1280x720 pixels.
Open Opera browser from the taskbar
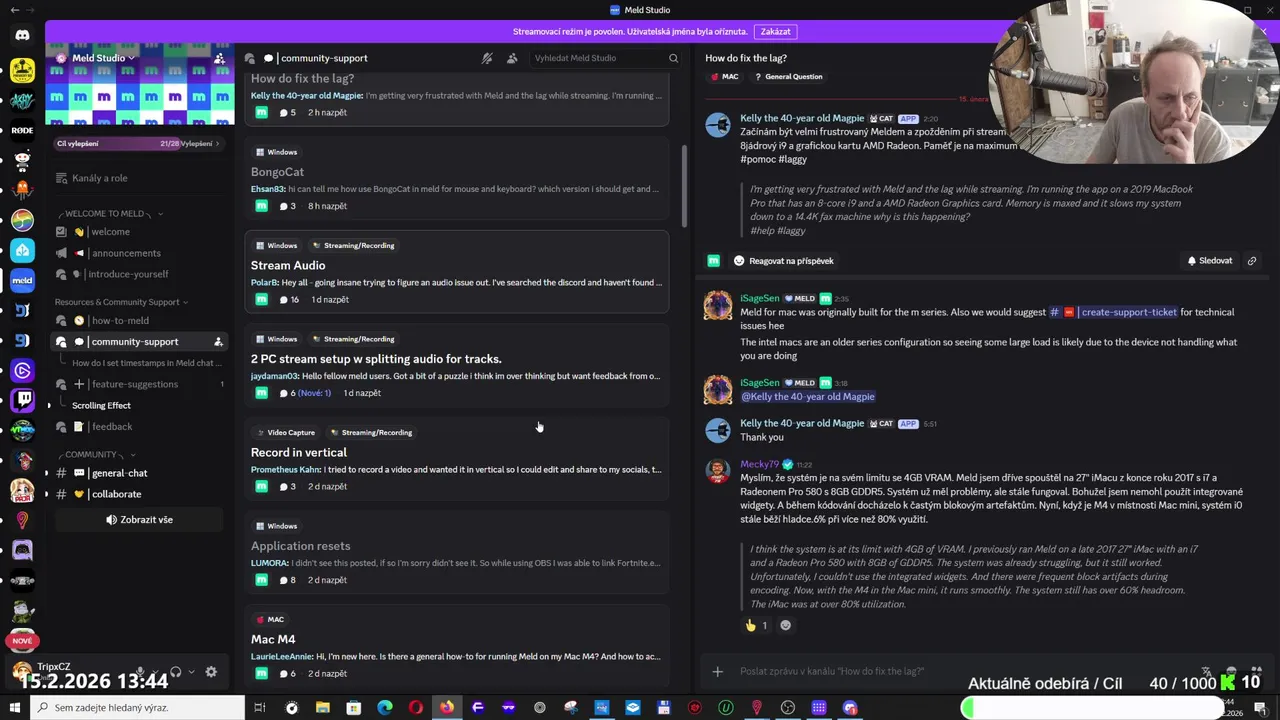(416, 708)
